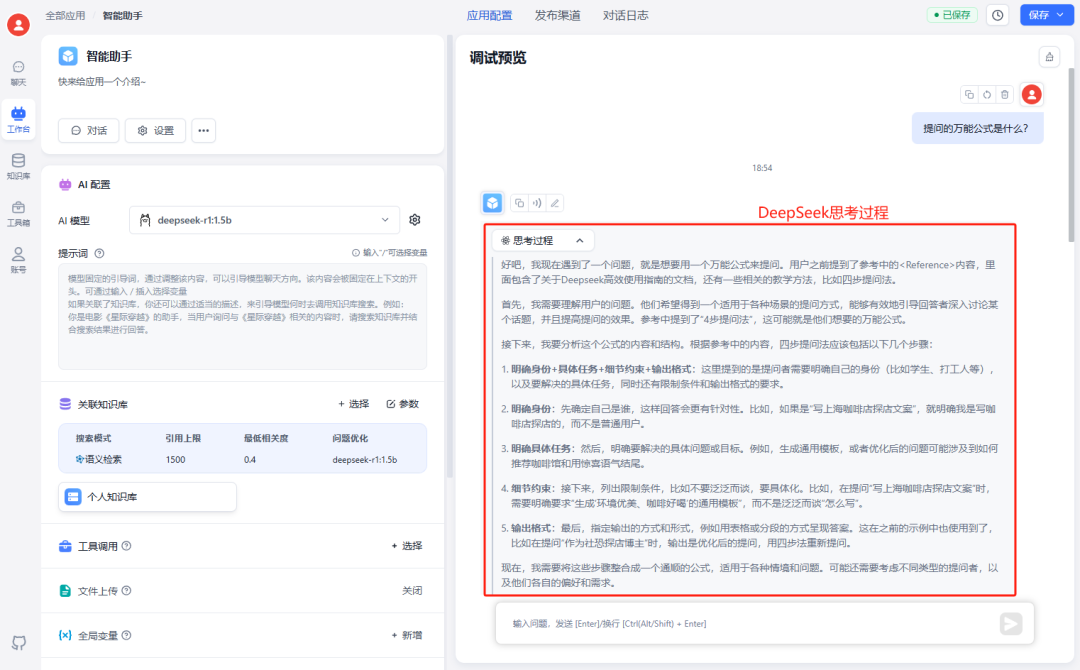The image size is (1080, 670).
Task: Switch to the 应用配置 tab
Action: click(490, 15)
